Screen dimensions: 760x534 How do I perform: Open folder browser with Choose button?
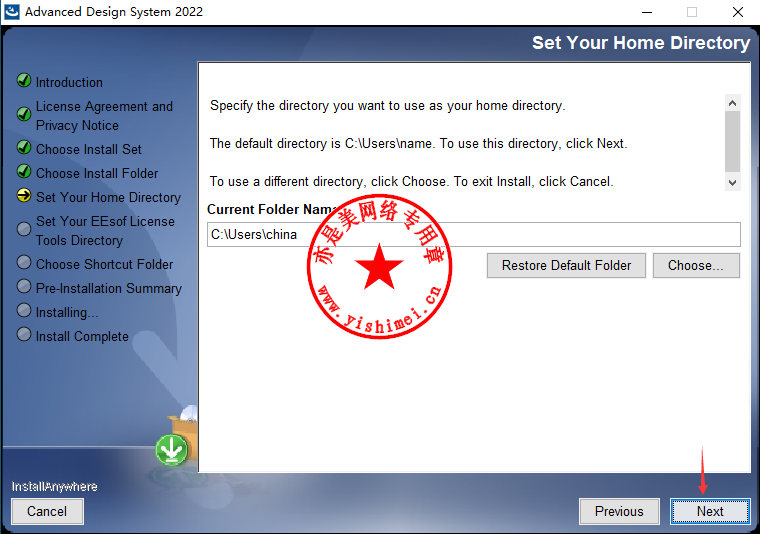pos(695,265)
